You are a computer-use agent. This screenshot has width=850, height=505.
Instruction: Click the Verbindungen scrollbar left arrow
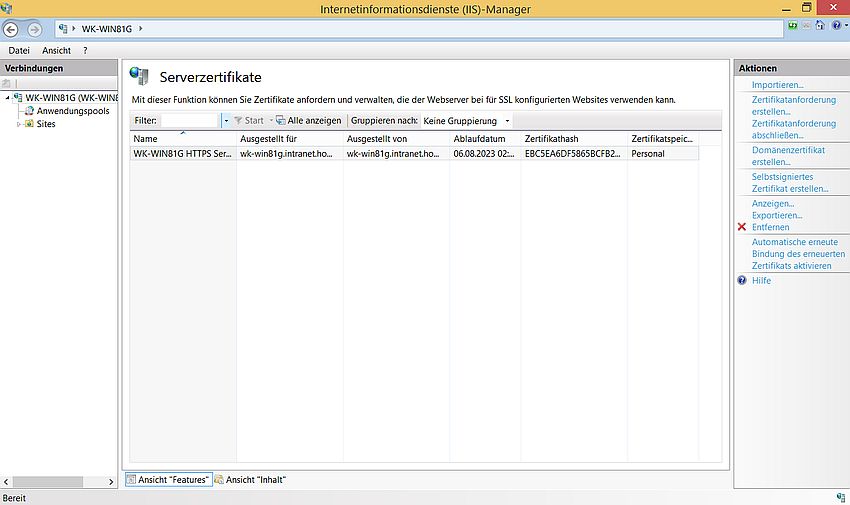click(x=6, y=482)
